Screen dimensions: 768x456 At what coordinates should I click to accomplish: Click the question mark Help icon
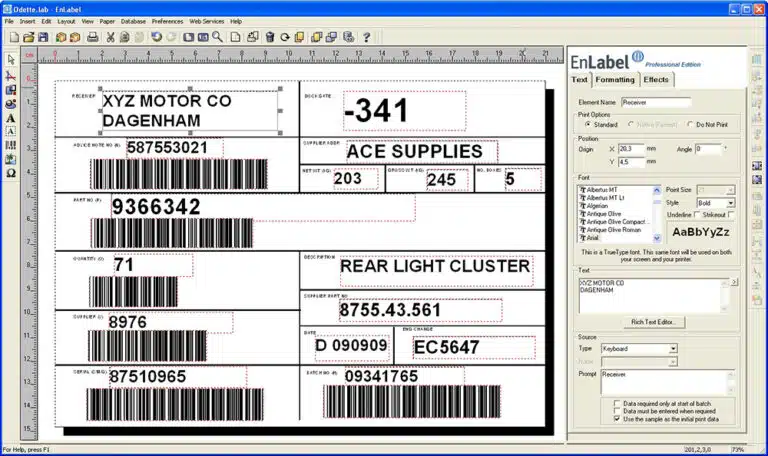[366, 37]
